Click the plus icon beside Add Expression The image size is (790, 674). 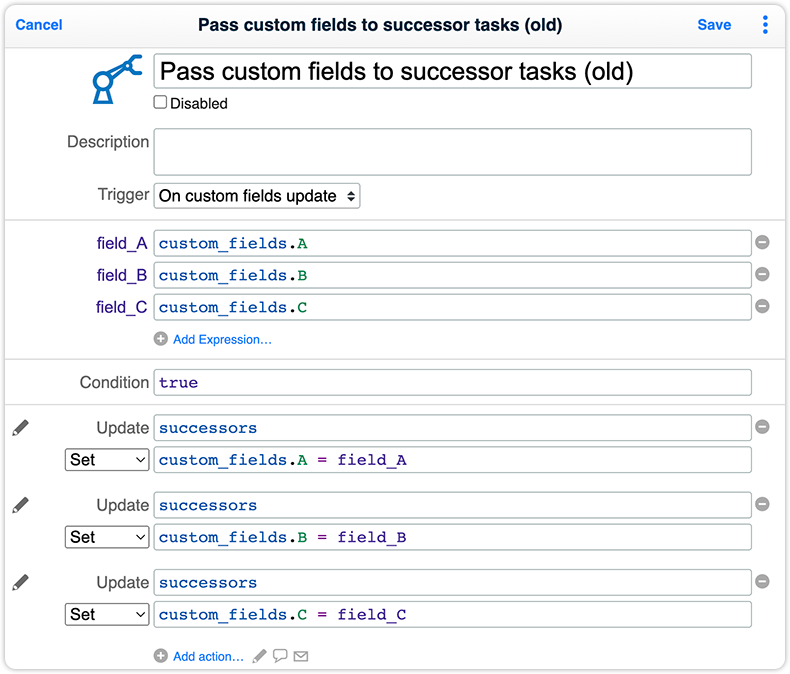point(161,339)
